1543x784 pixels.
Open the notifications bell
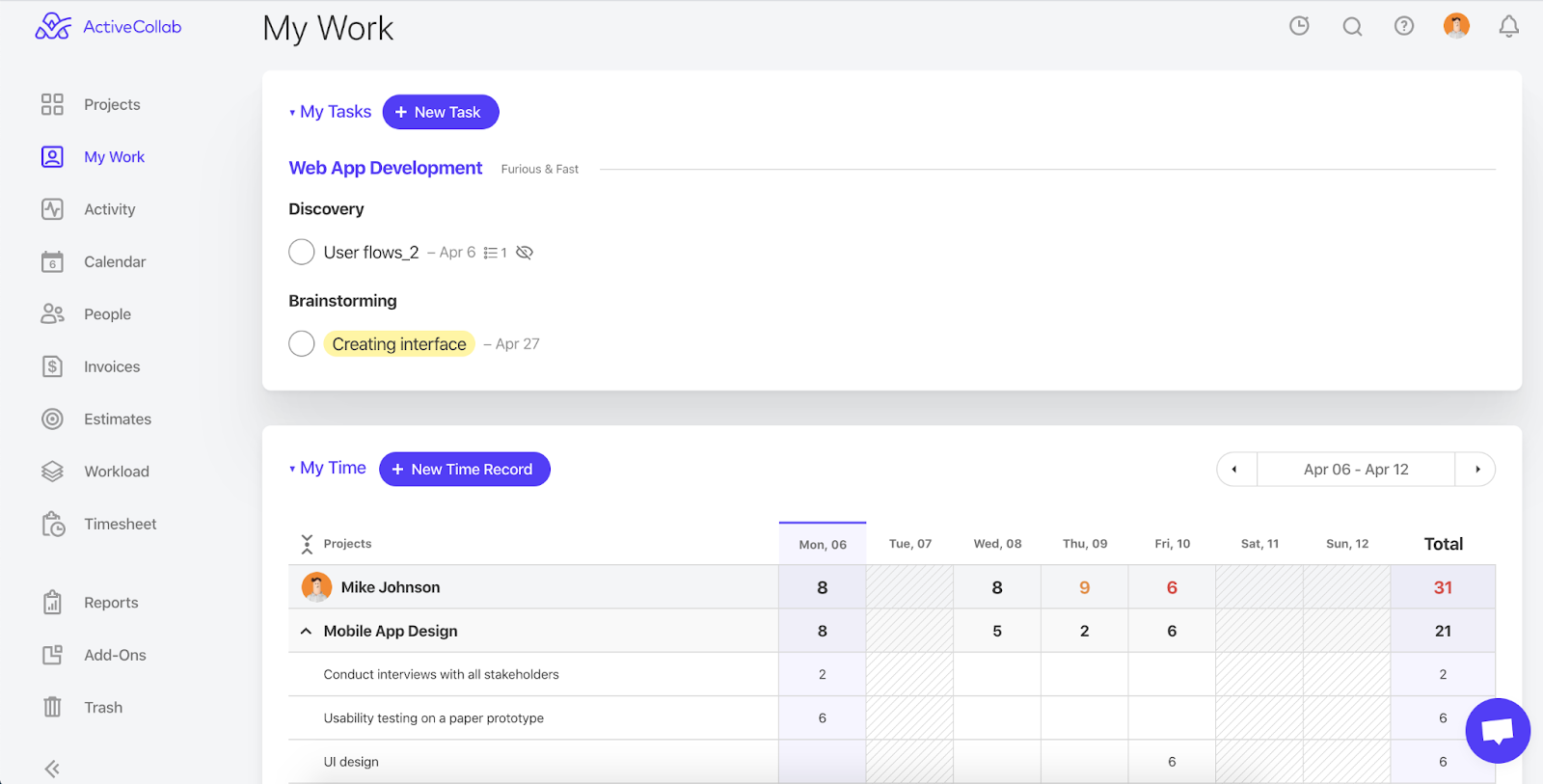1508,26
